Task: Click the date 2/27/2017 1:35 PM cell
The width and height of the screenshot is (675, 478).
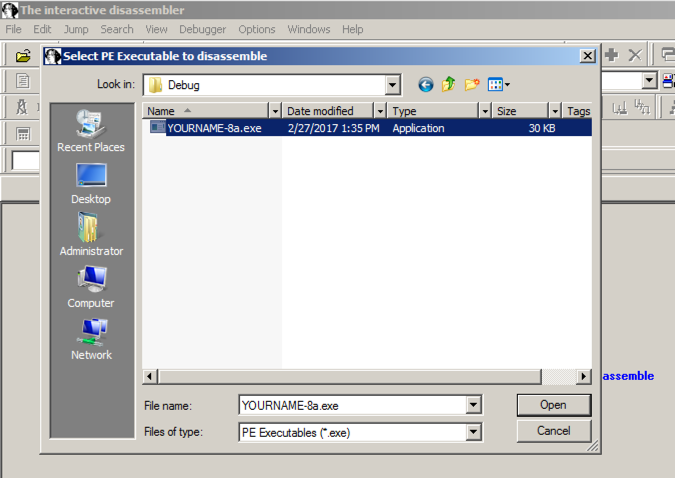Action: pos(334,128)
